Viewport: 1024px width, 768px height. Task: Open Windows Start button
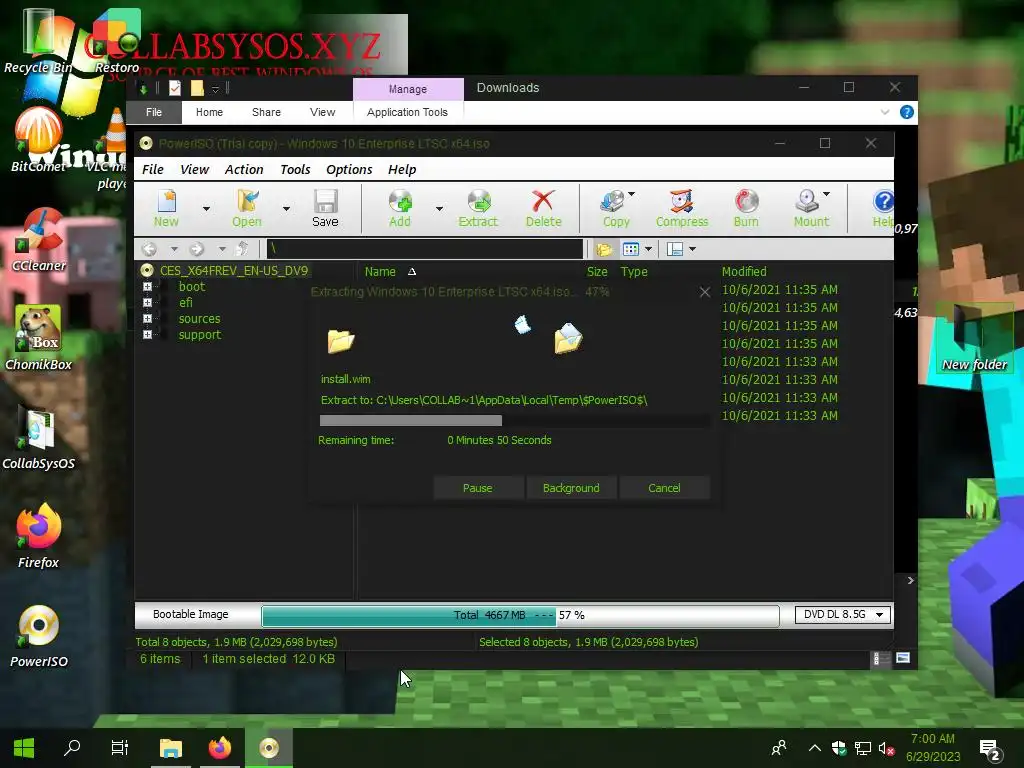(x=24, y=748)
